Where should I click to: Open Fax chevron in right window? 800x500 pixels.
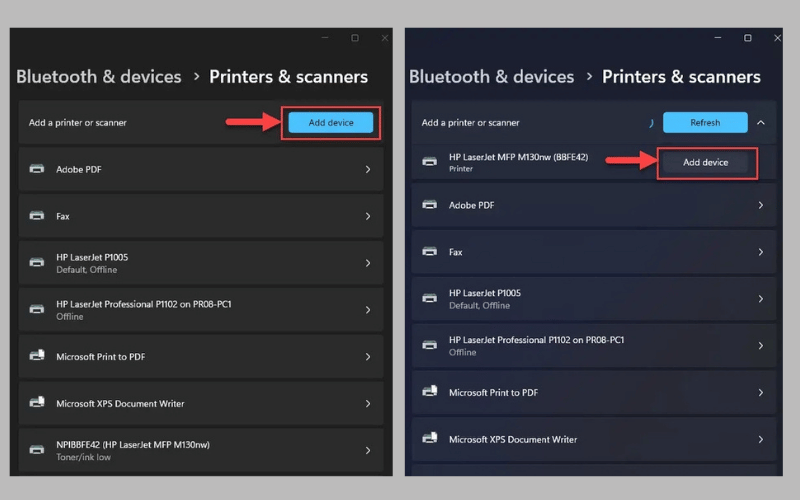[761, 252]
